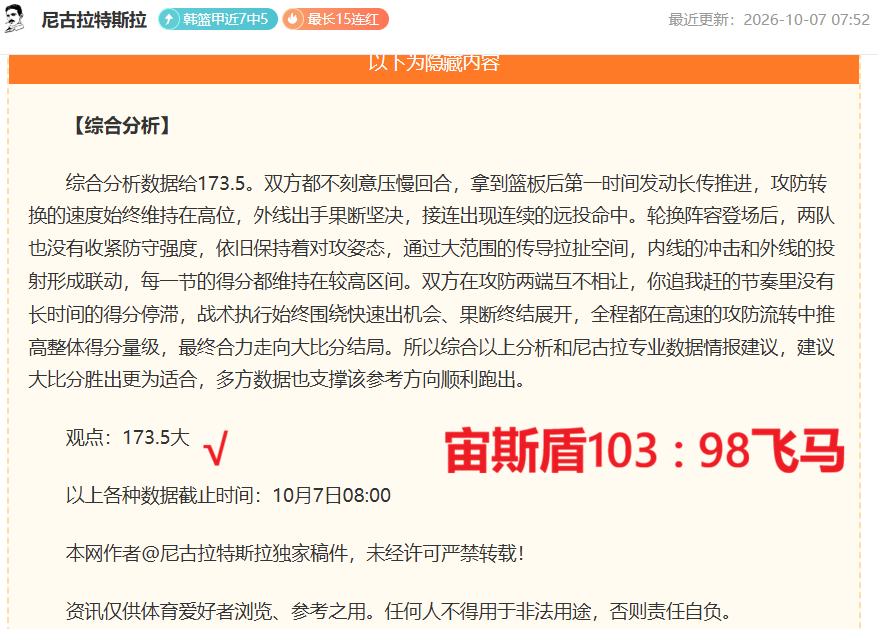The image size is (878, 629).
Task: Select the score text 宙斯盾103：98飞马
Action: pyautogui.click(x=645, y=450)
